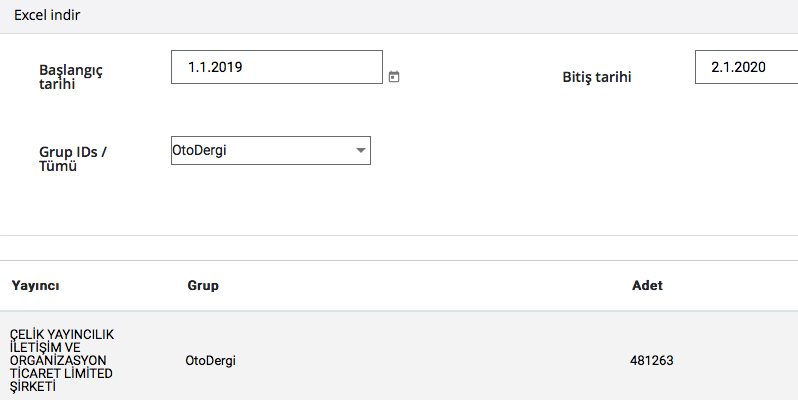Click the Bitiş tarihi date field
The image size is (798, 400).
746,67
